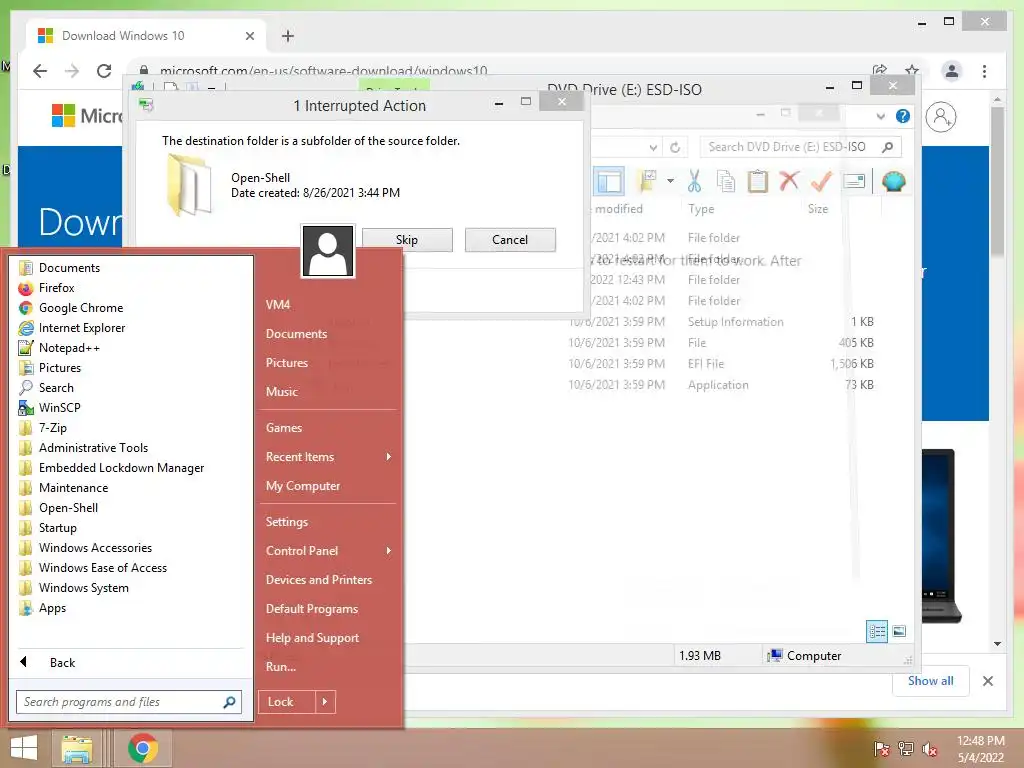Expand the Recent Items submenu

coord(328,457)
